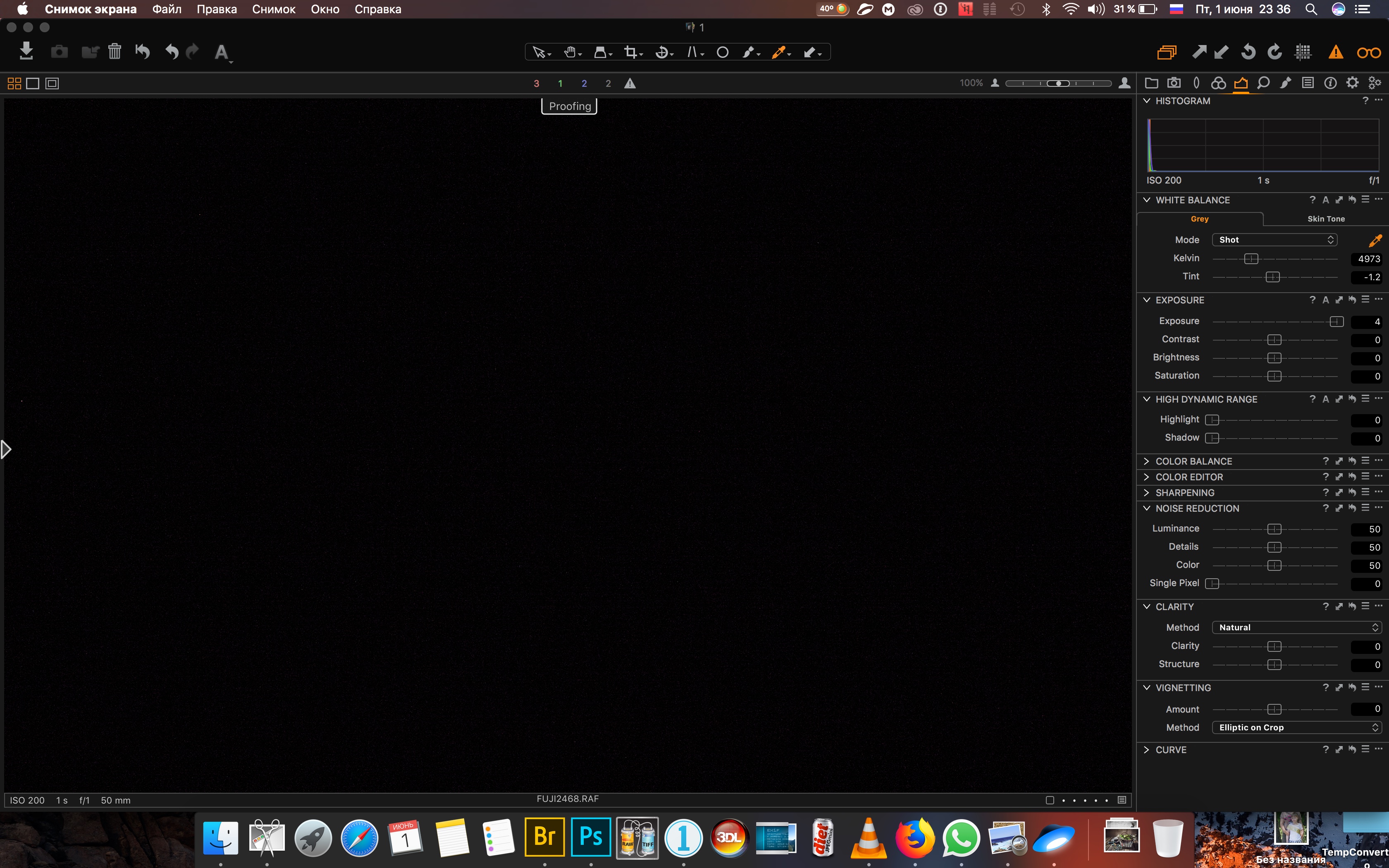Toggle Proofing glasses icon
The height and width of the screenshot is (868, 1389).
point(1368,53)
